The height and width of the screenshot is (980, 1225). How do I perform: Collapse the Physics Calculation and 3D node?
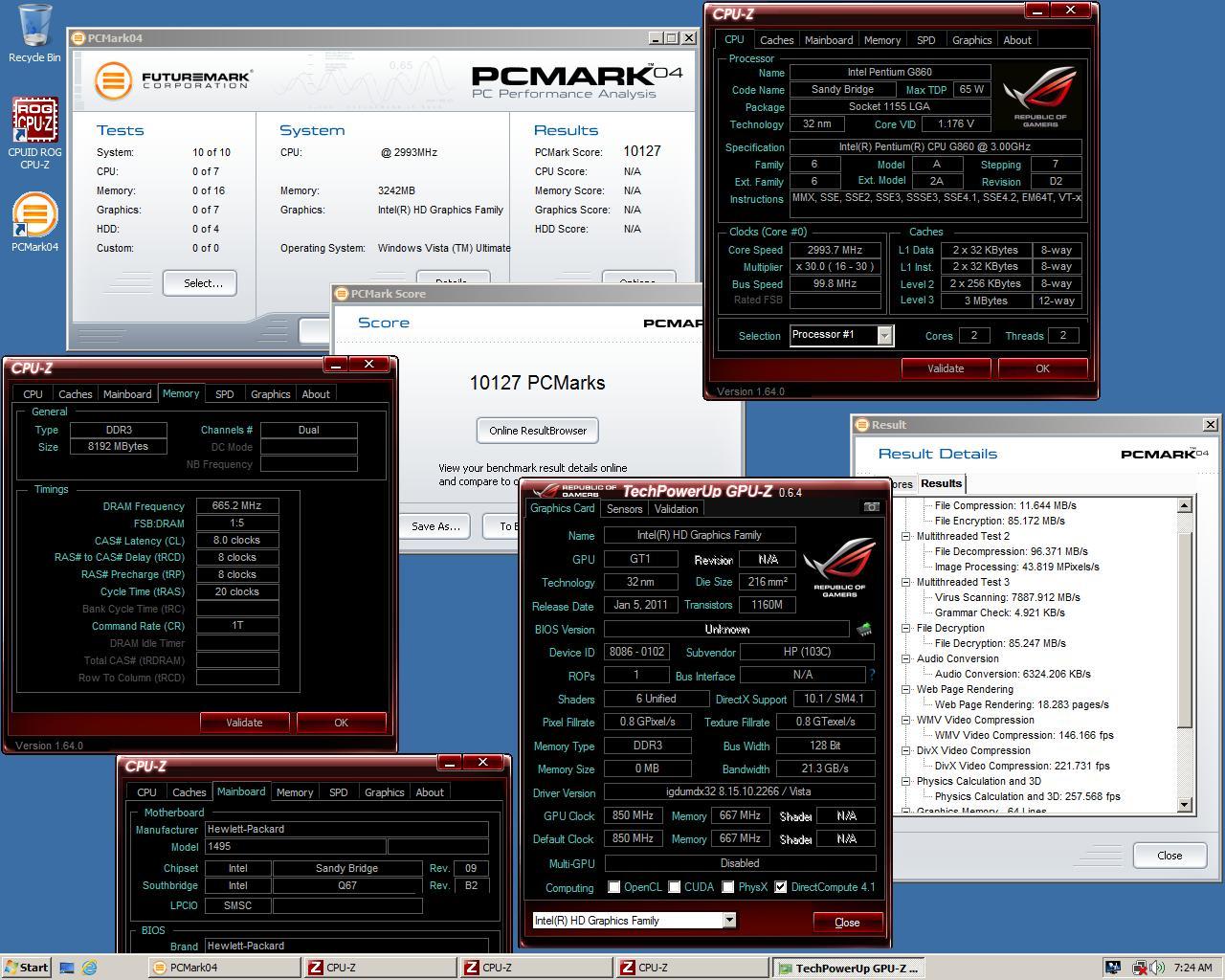[905, 781]
